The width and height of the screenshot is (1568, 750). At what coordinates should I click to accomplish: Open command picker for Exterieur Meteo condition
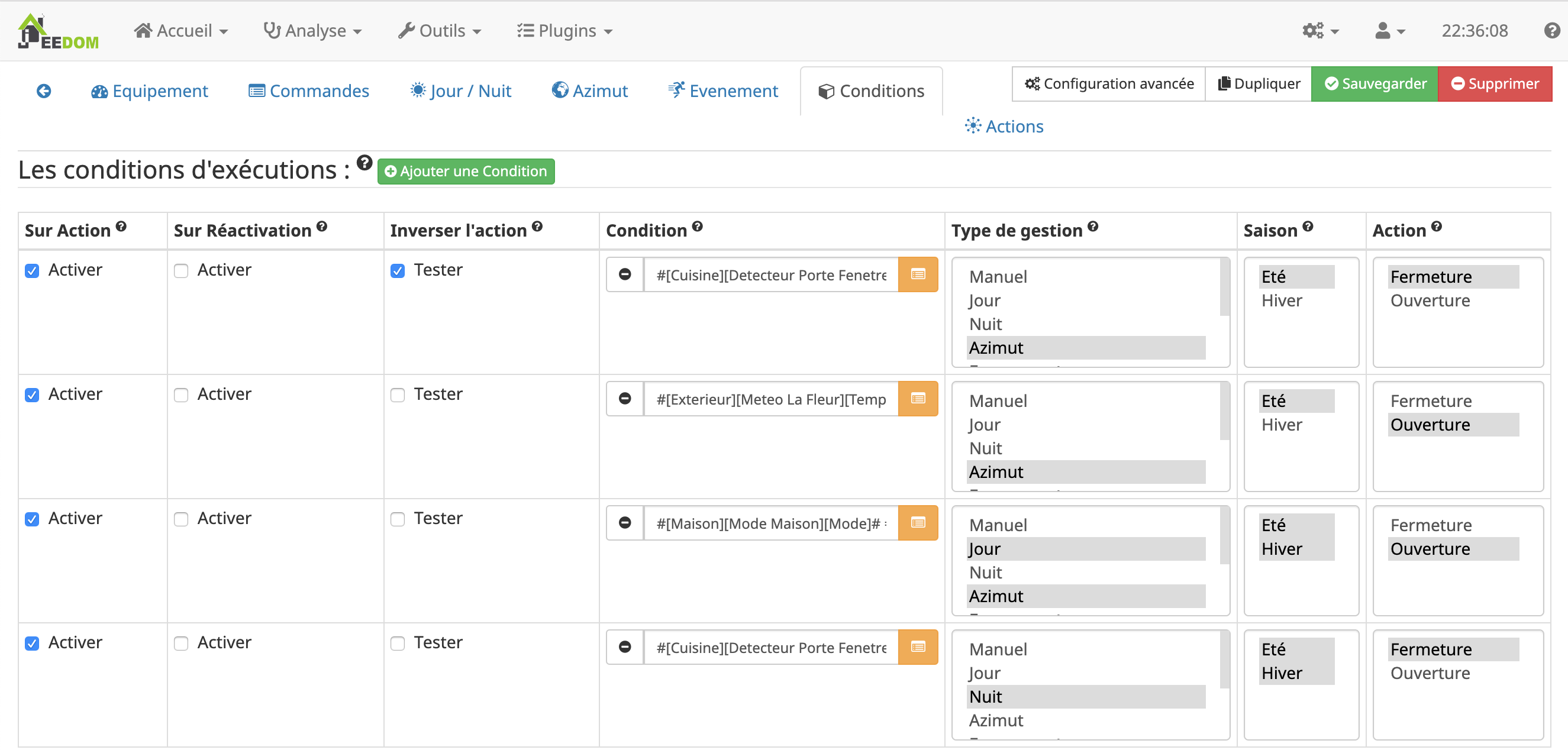(918, 399)
